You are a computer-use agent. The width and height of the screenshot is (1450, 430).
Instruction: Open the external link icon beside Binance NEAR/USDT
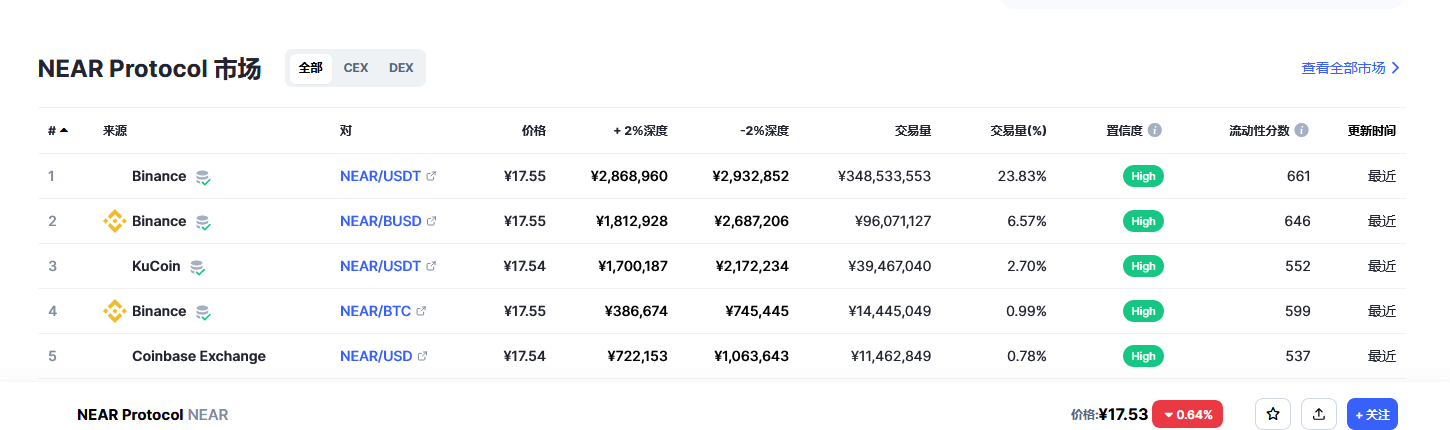point(431,176)
